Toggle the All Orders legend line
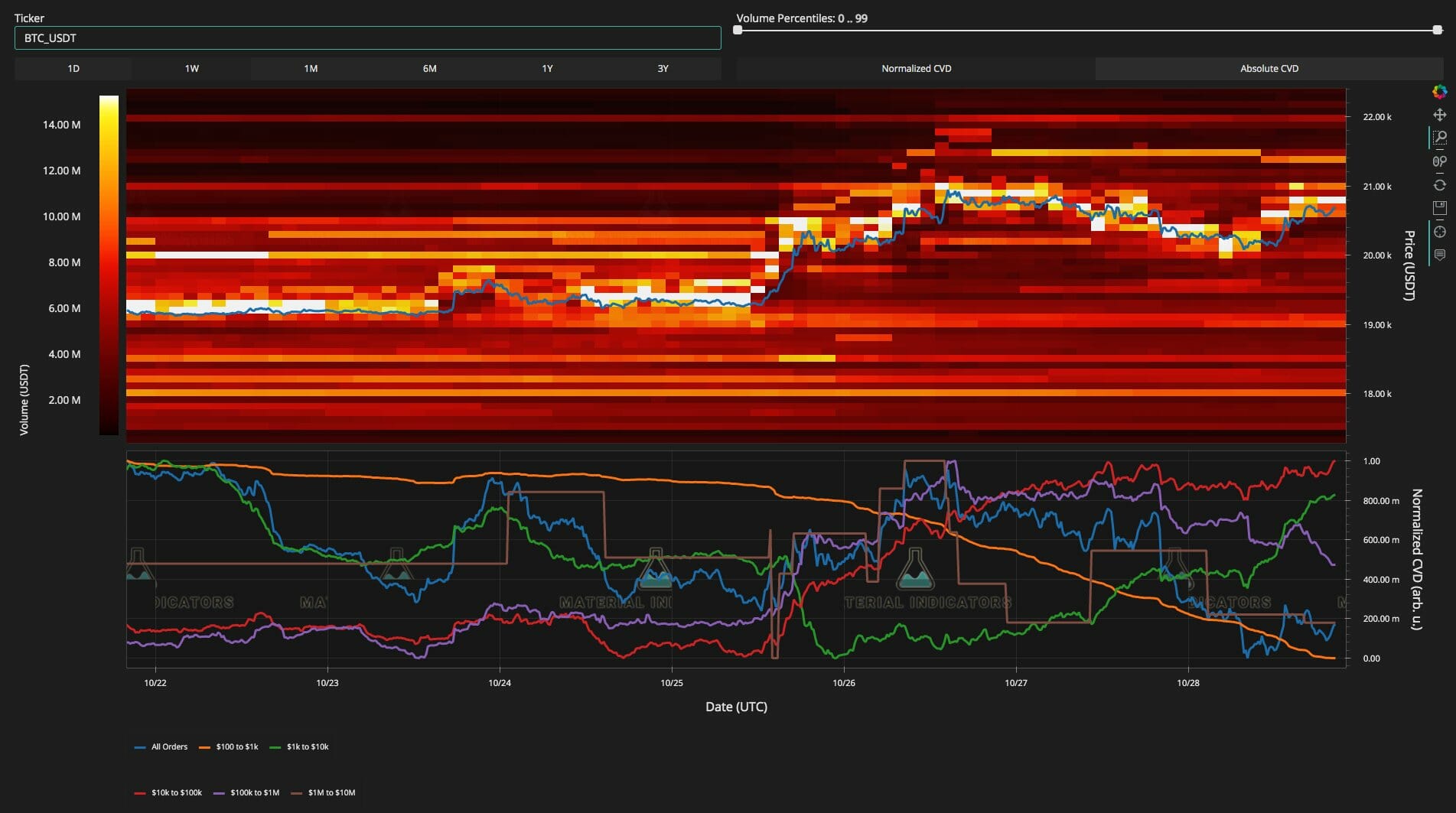 161,746
